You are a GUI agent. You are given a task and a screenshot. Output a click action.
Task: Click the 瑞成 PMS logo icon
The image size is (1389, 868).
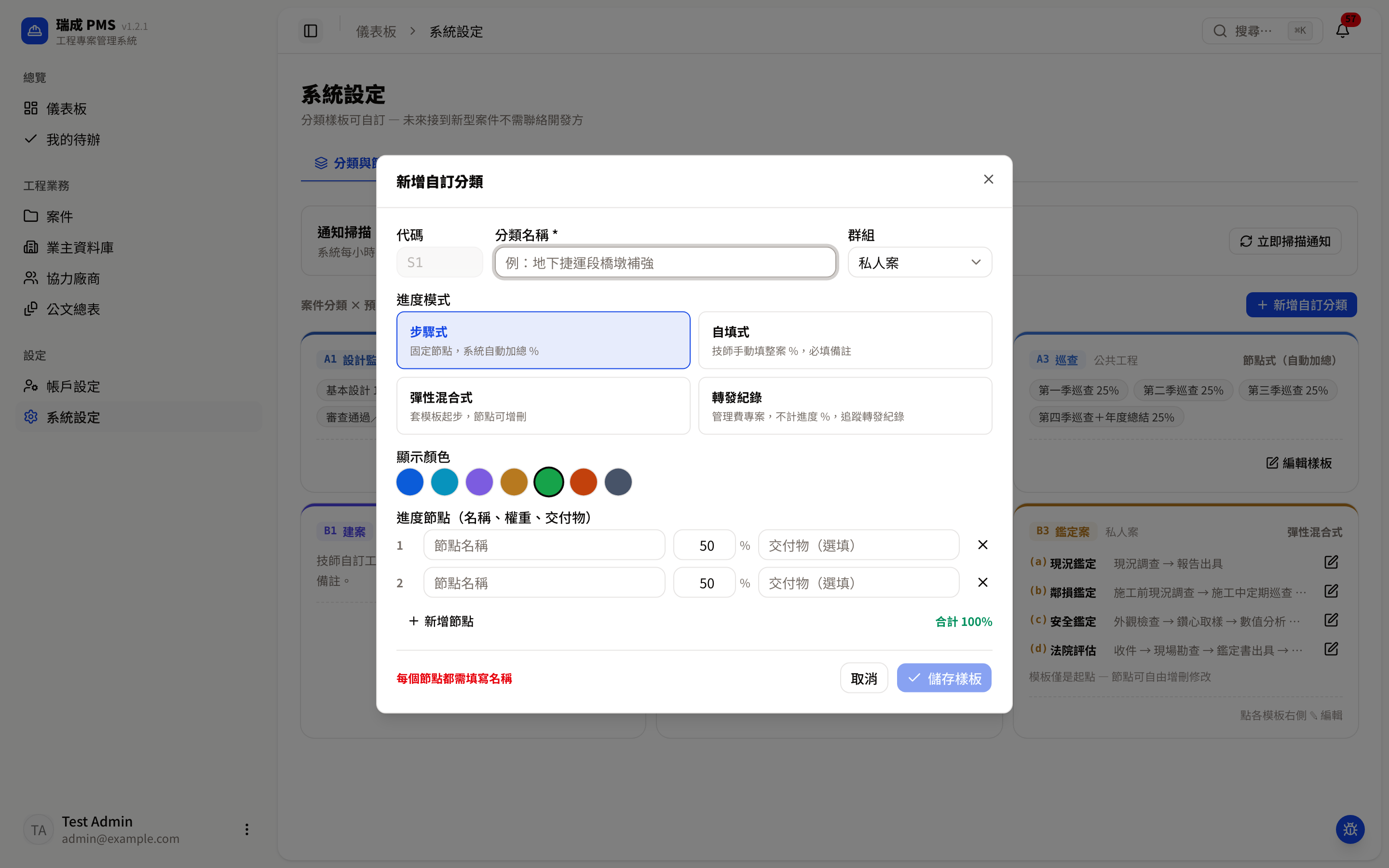[x=34, y=31]
